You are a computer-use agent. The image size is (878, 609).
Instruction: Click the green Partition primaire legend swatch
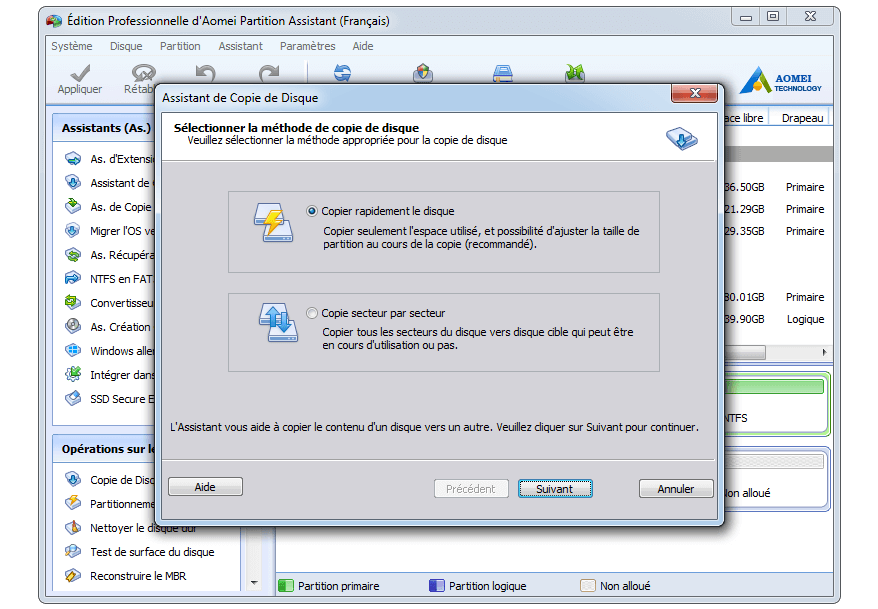[285, 586]
